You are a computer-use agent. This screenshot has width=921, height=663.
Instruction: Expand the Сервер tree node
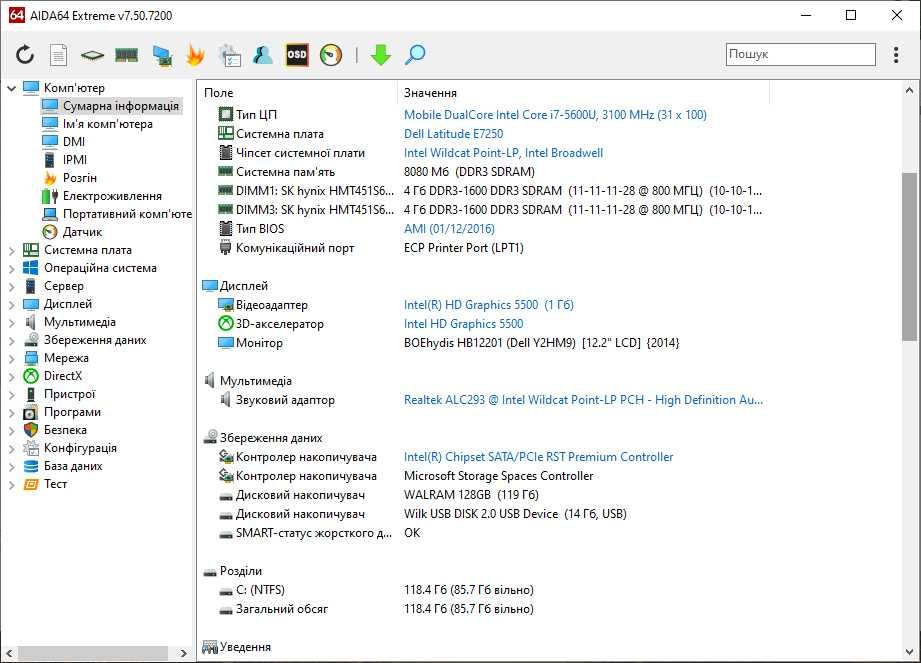[11, 287]
